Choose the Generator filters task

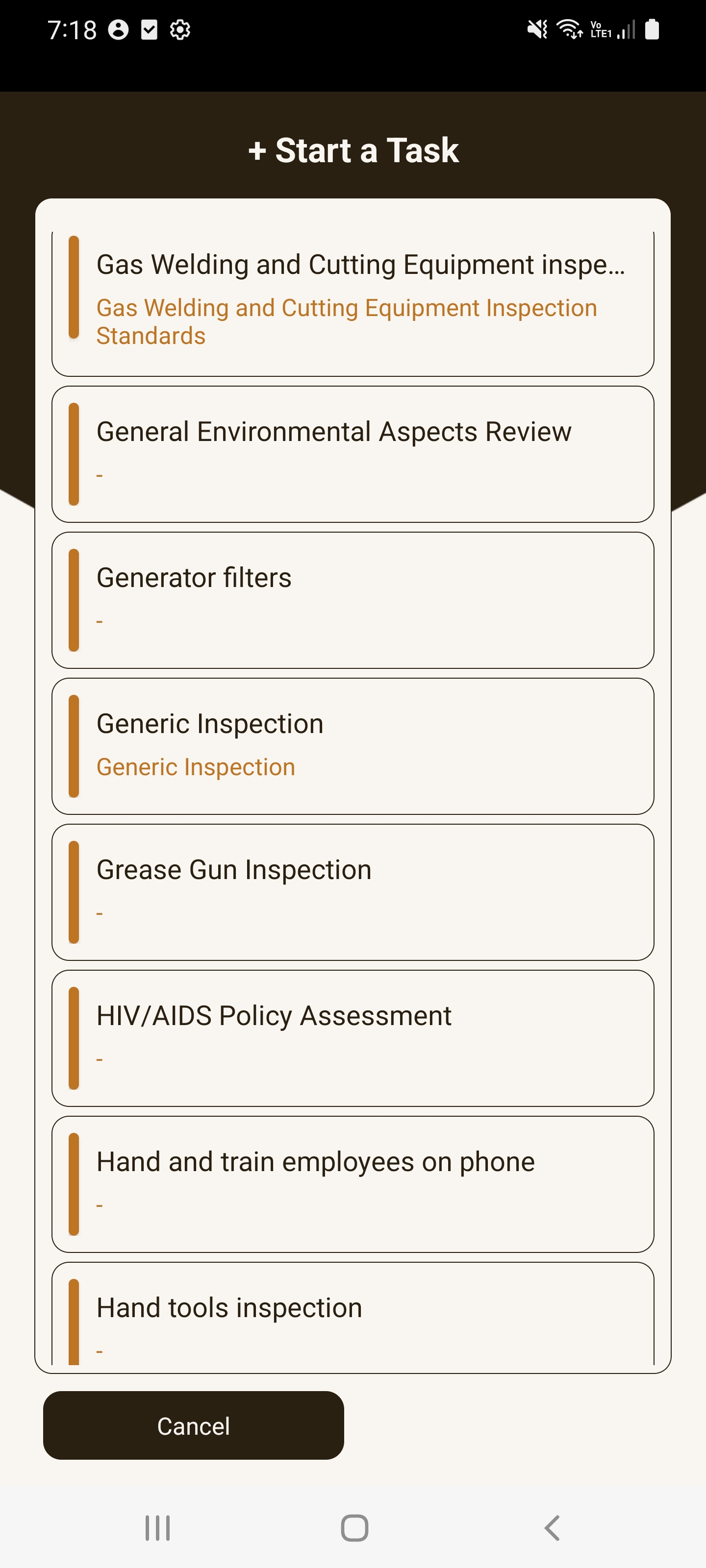click(x=353, y=600)
